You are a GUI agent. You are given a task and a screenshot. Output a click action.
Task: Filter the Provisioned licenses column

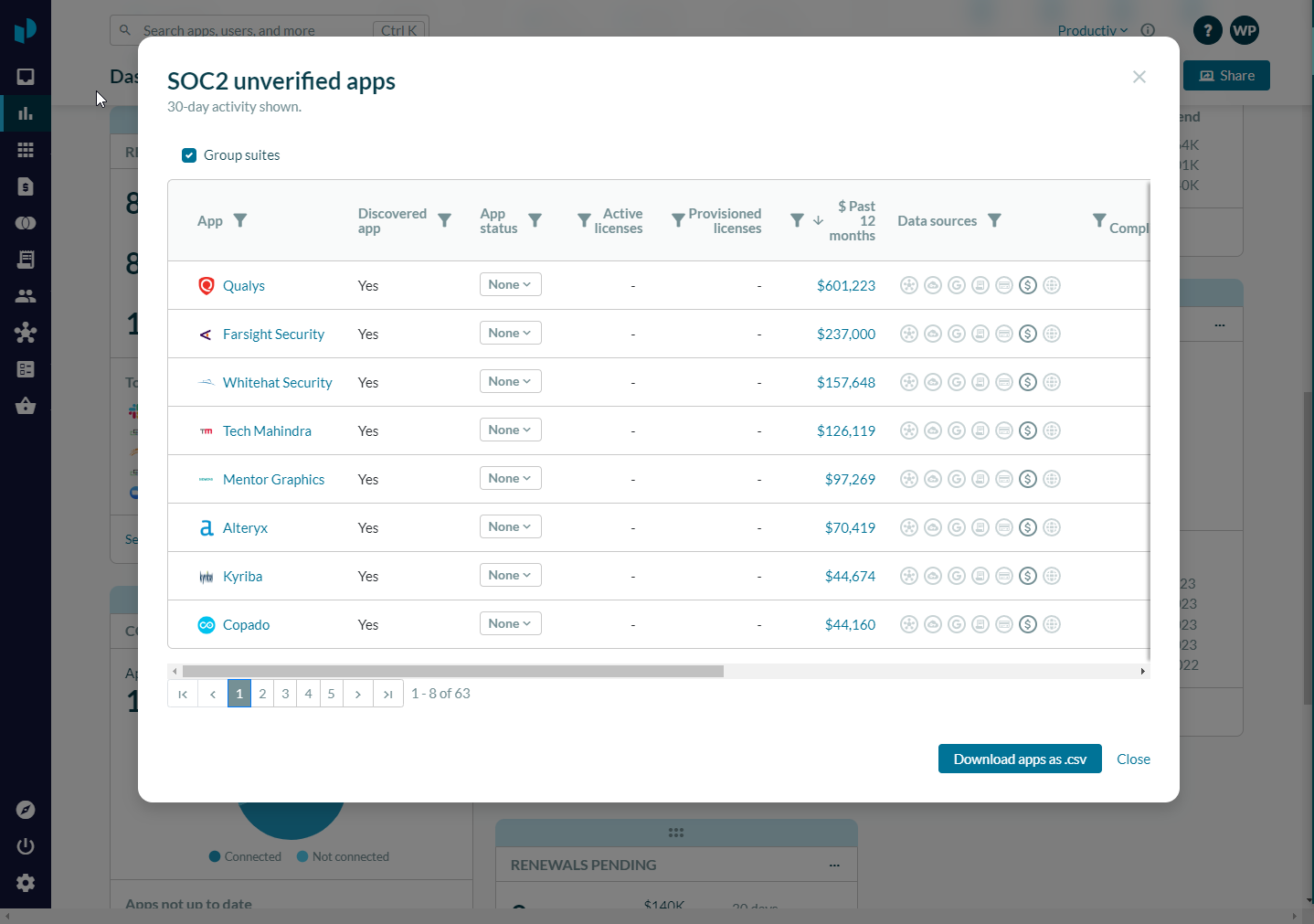678,220
